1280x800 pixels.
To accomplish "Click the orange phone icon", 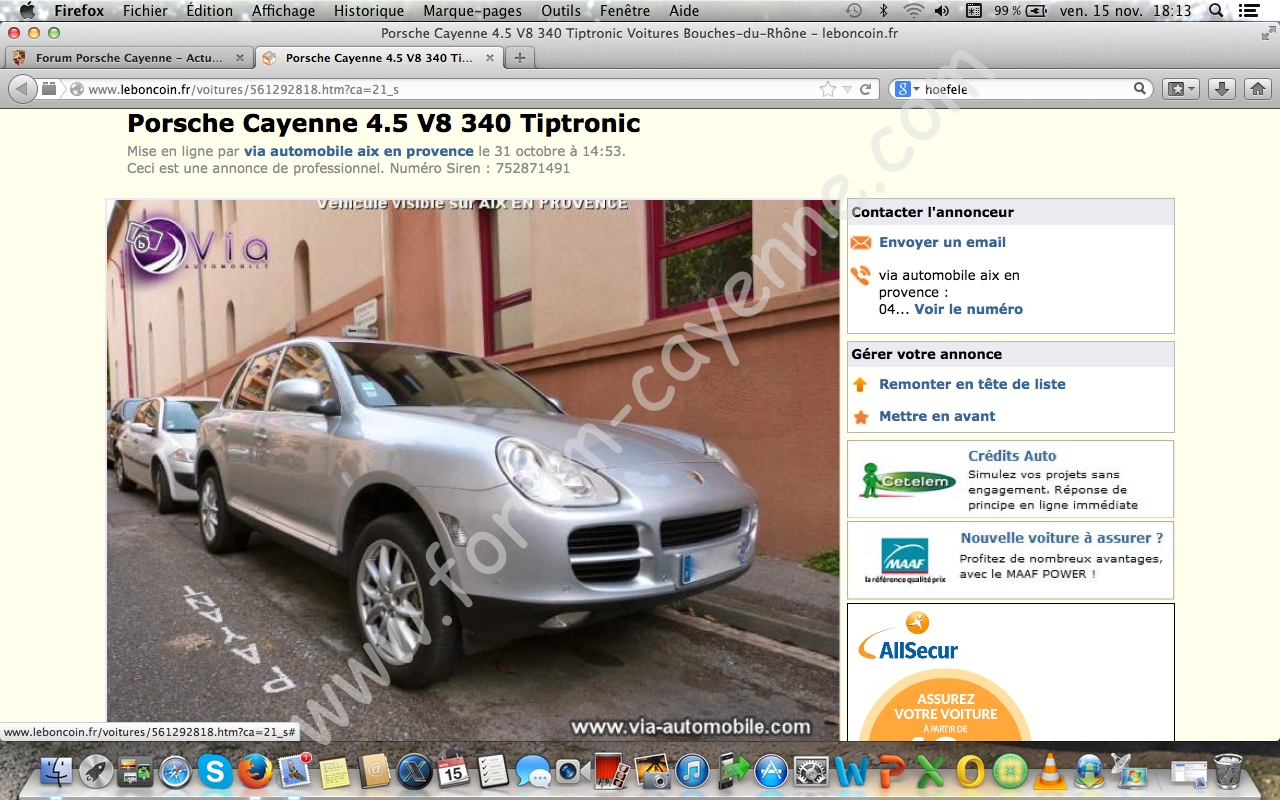I will click(x=860, y=275).
